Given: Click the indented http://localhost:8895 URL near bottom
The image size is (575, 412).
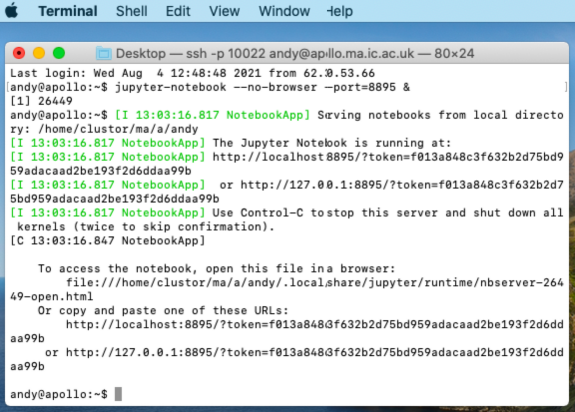Looking at the screenshot, I should [x=315, y=324].
